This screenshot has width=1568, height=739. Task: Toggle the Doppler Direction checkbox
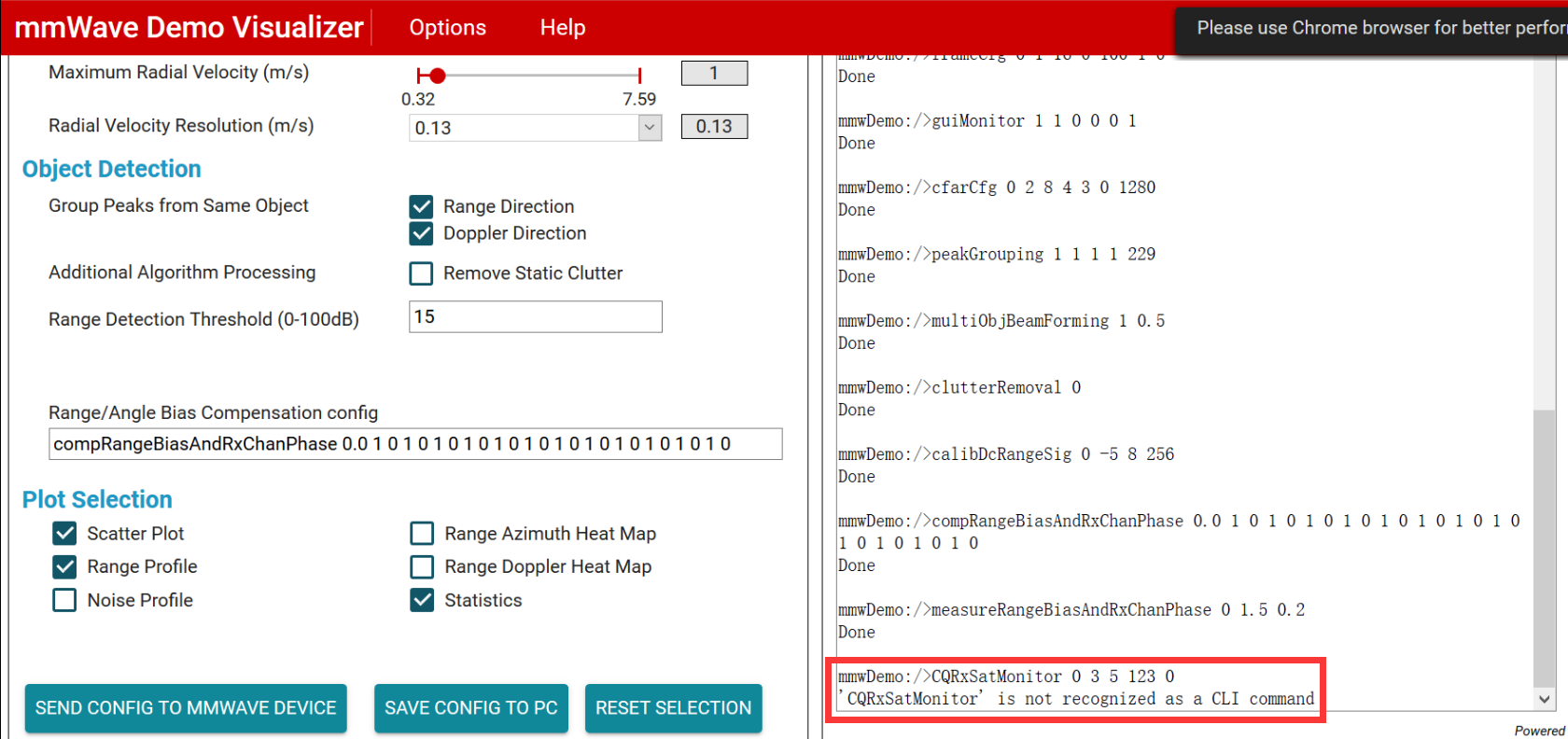[x=421, y=233]
